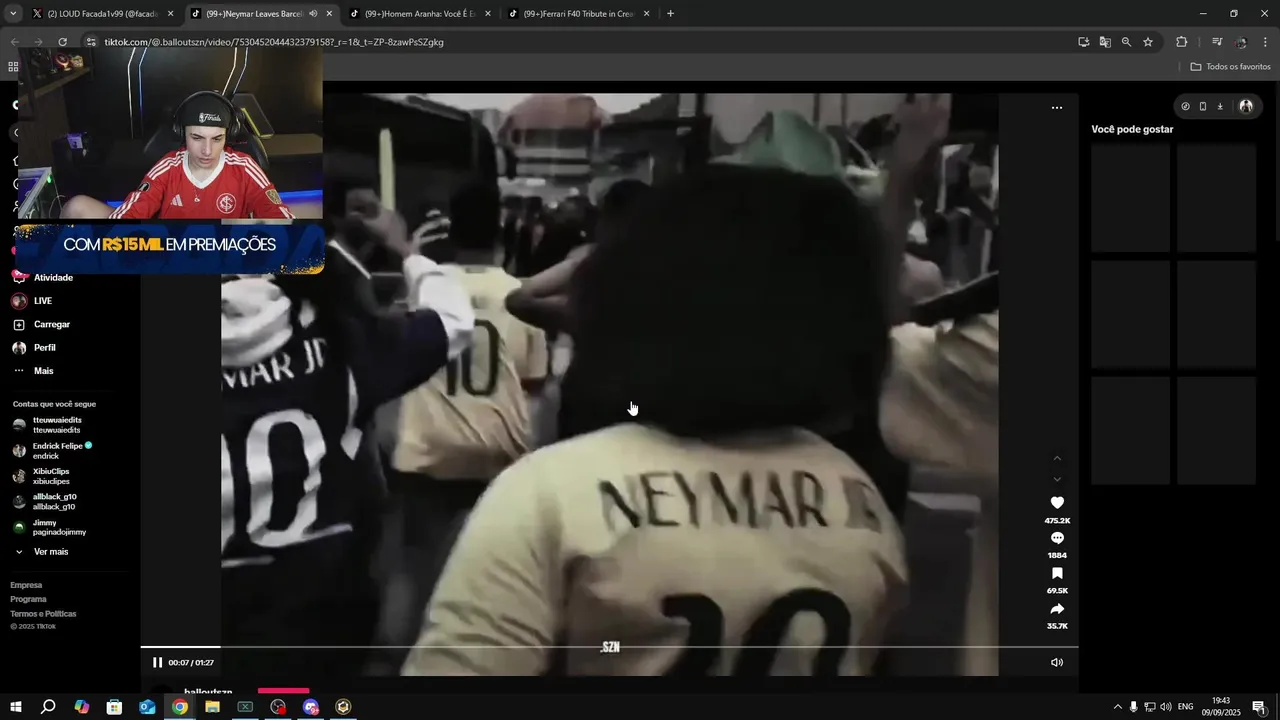This screenshot has width=1280, height=720.
Task: Go to the previous video arrow
Action: click(x=1057, y=458)
